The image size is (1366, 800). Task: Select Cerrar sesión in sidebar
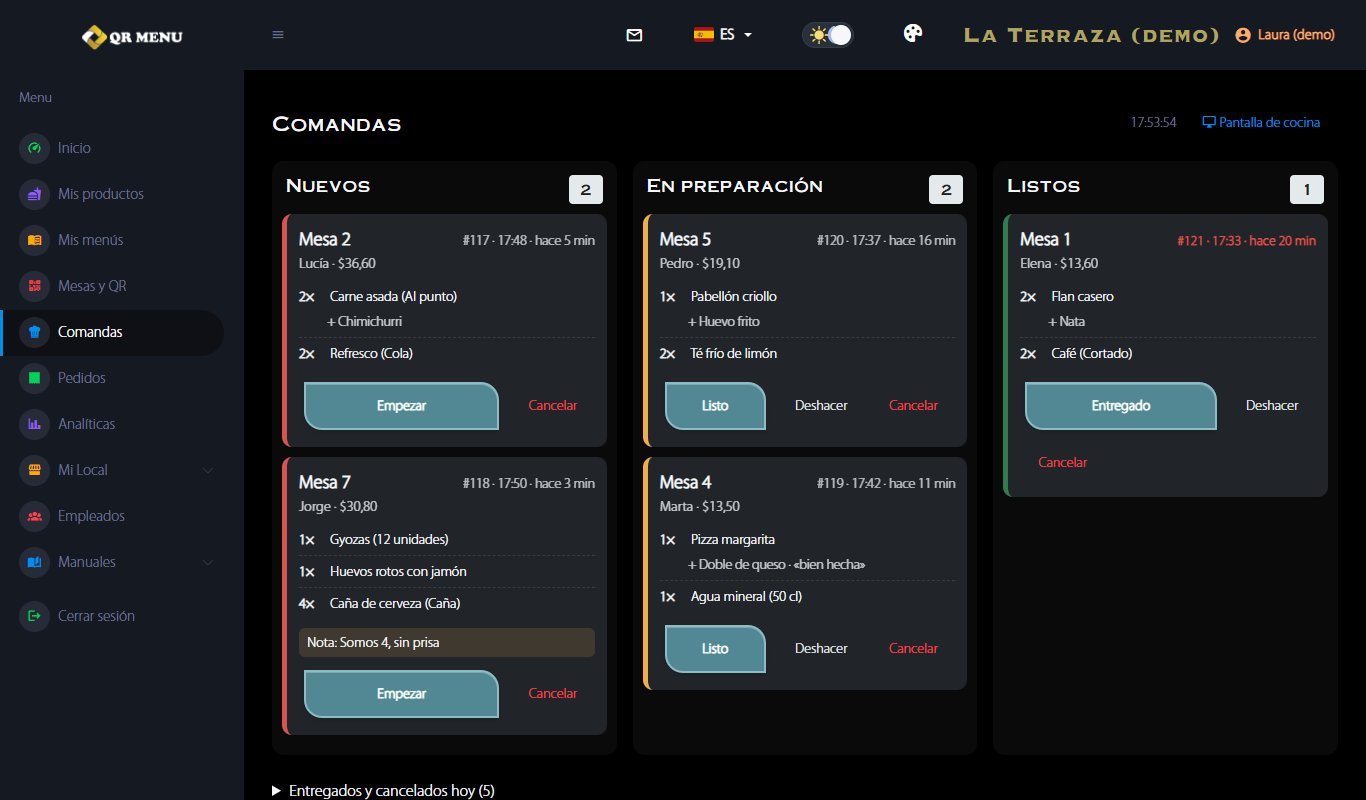tap(96, 616)
